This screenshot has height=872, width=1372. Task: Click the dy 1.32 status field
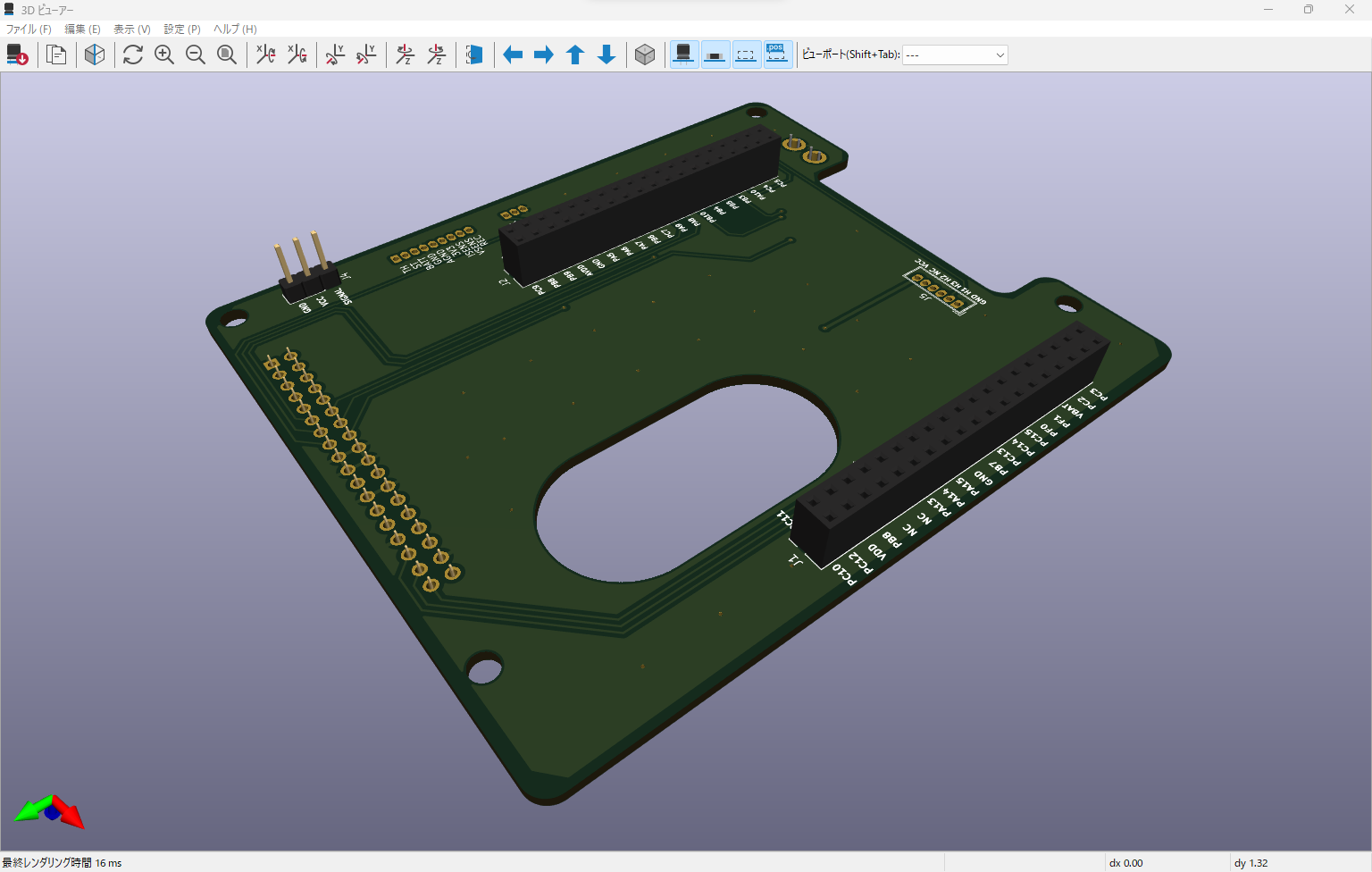(x=1251, y=862)
